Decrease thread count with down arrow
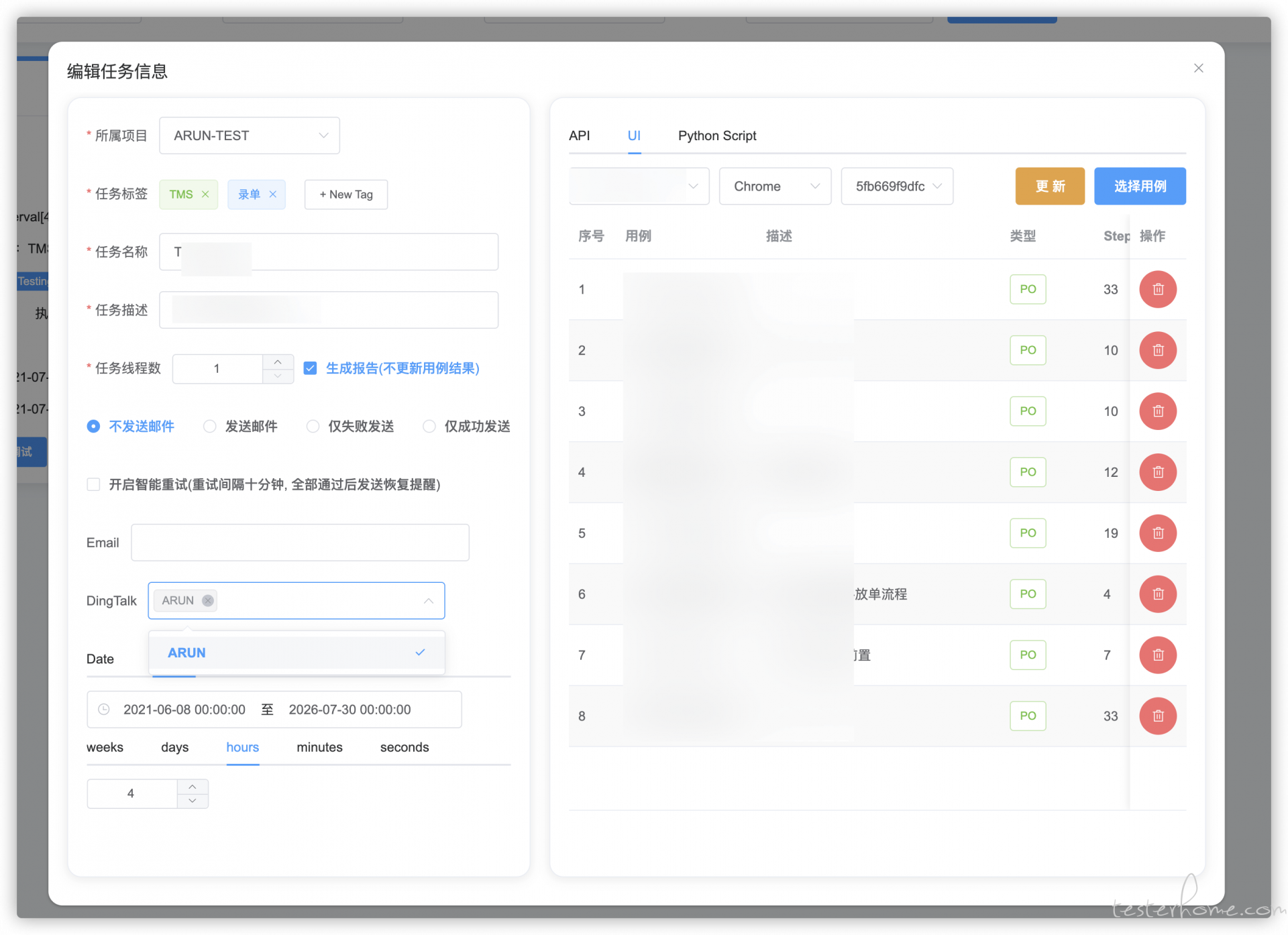 [x=278, y=376]
